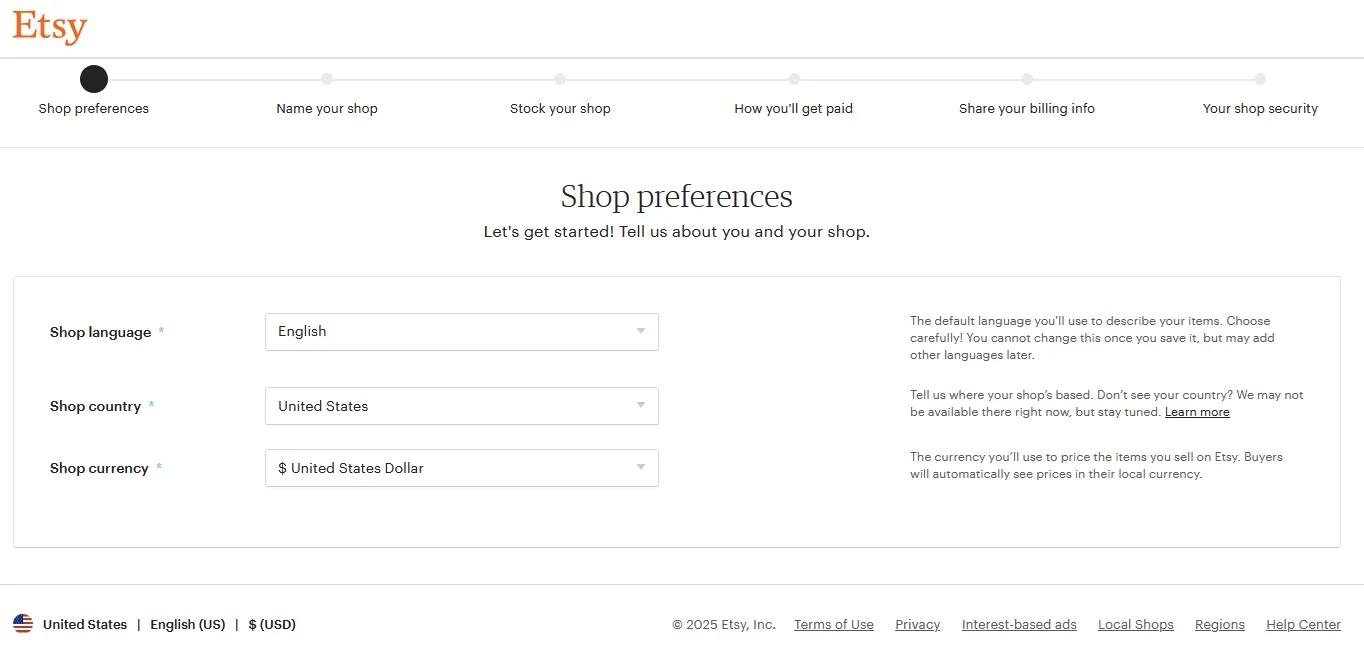This screenshot has width=1364, height=647.
Task: Click the Etsy logo
Action: (x=50, y=27)
